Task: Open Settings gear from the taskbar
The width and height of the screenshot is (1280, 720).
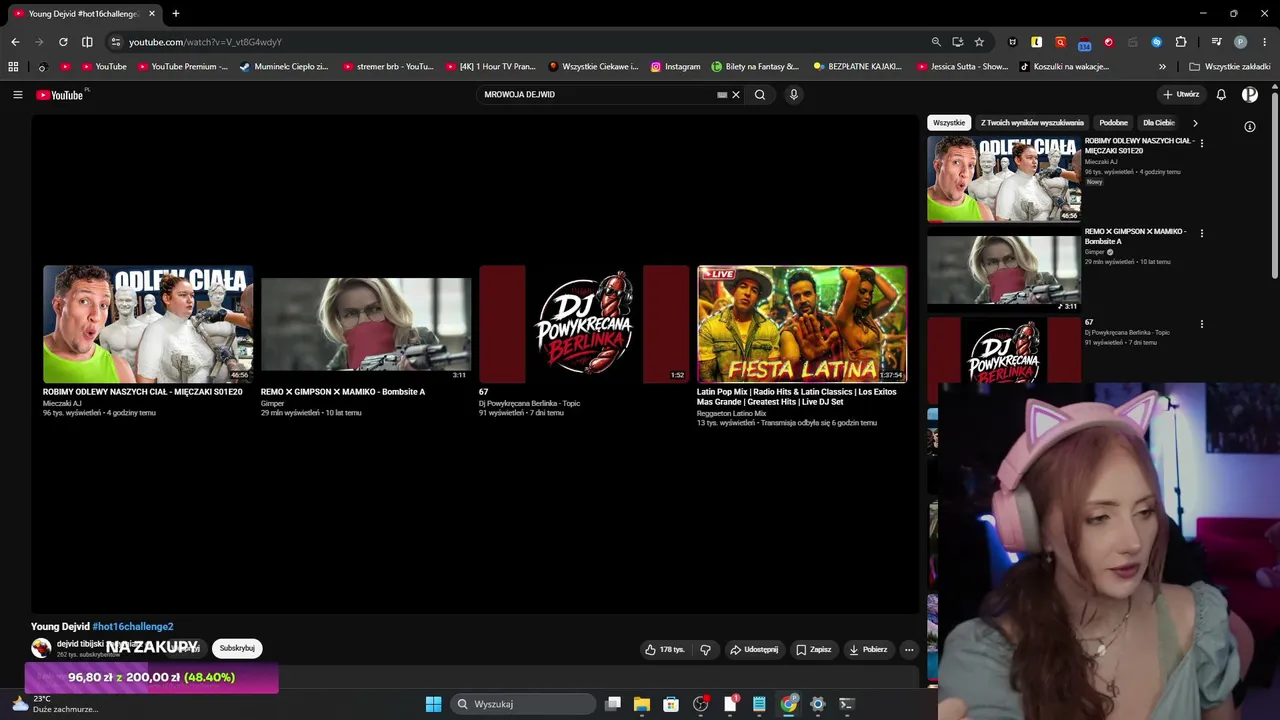Action: [x=818, y=704]
